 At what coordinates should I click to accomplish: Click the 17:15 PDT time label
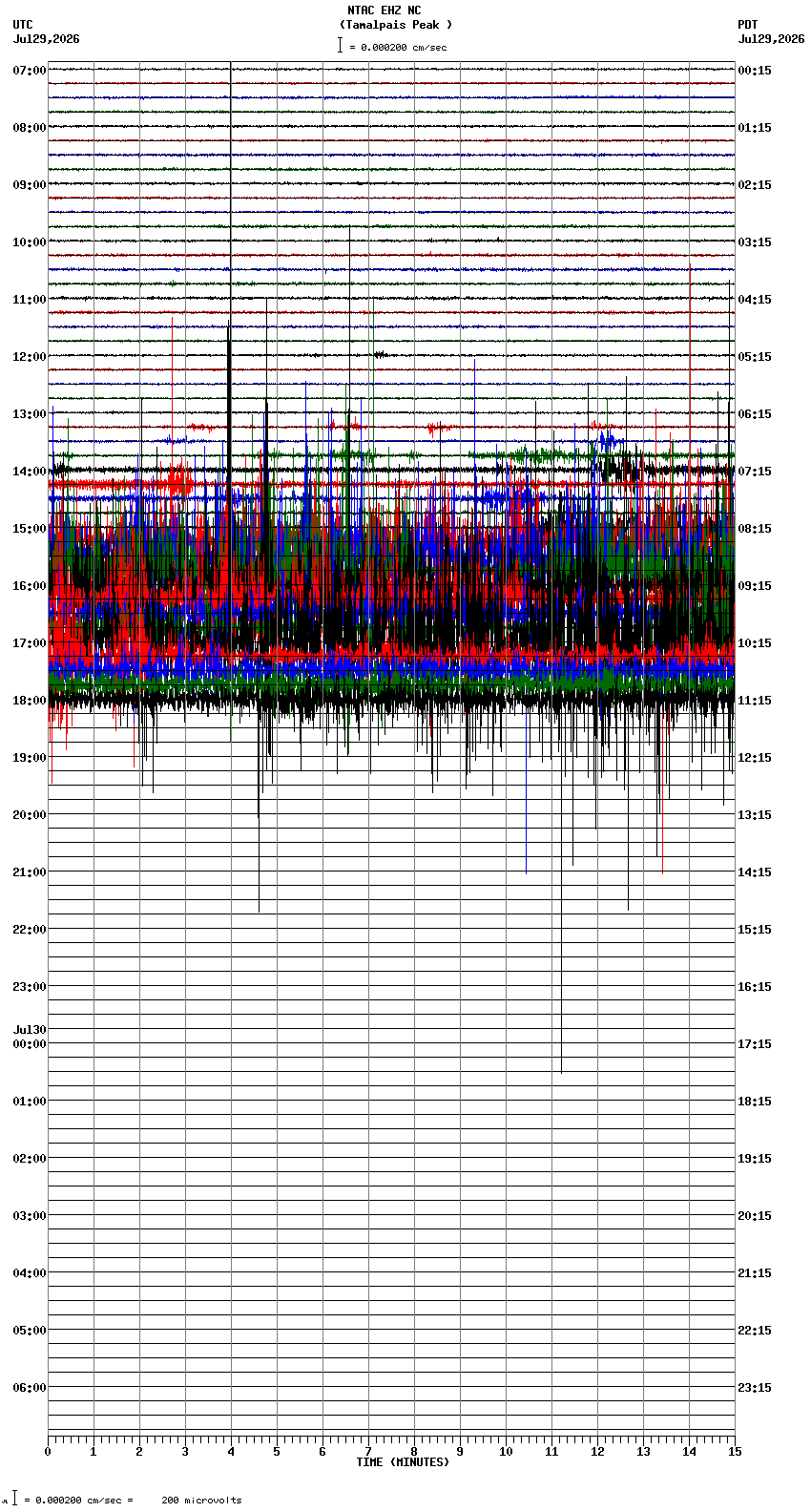tap(755, 1044)
